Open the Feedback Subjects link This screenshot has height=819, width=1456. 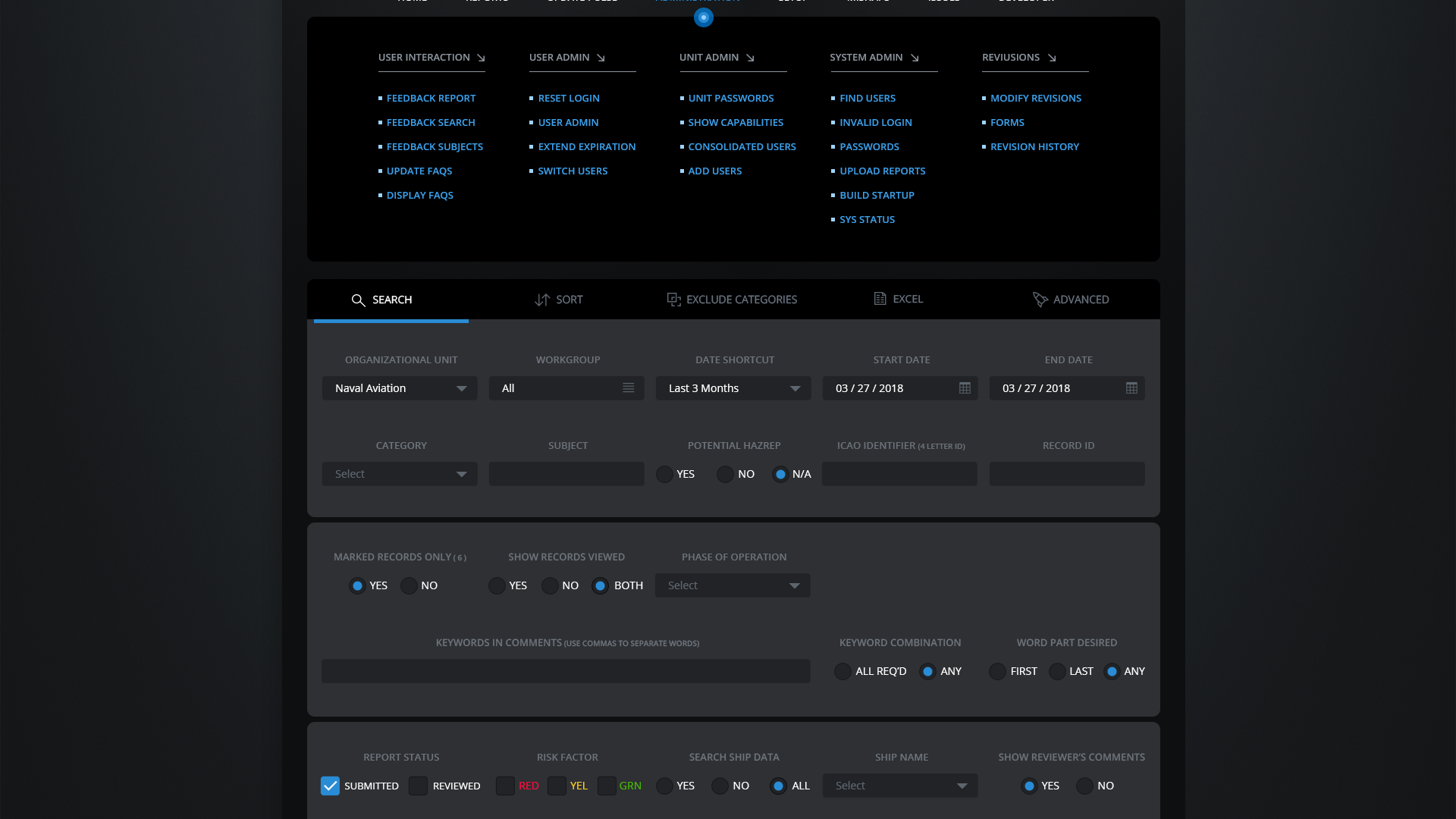click(x=435, y=147)
